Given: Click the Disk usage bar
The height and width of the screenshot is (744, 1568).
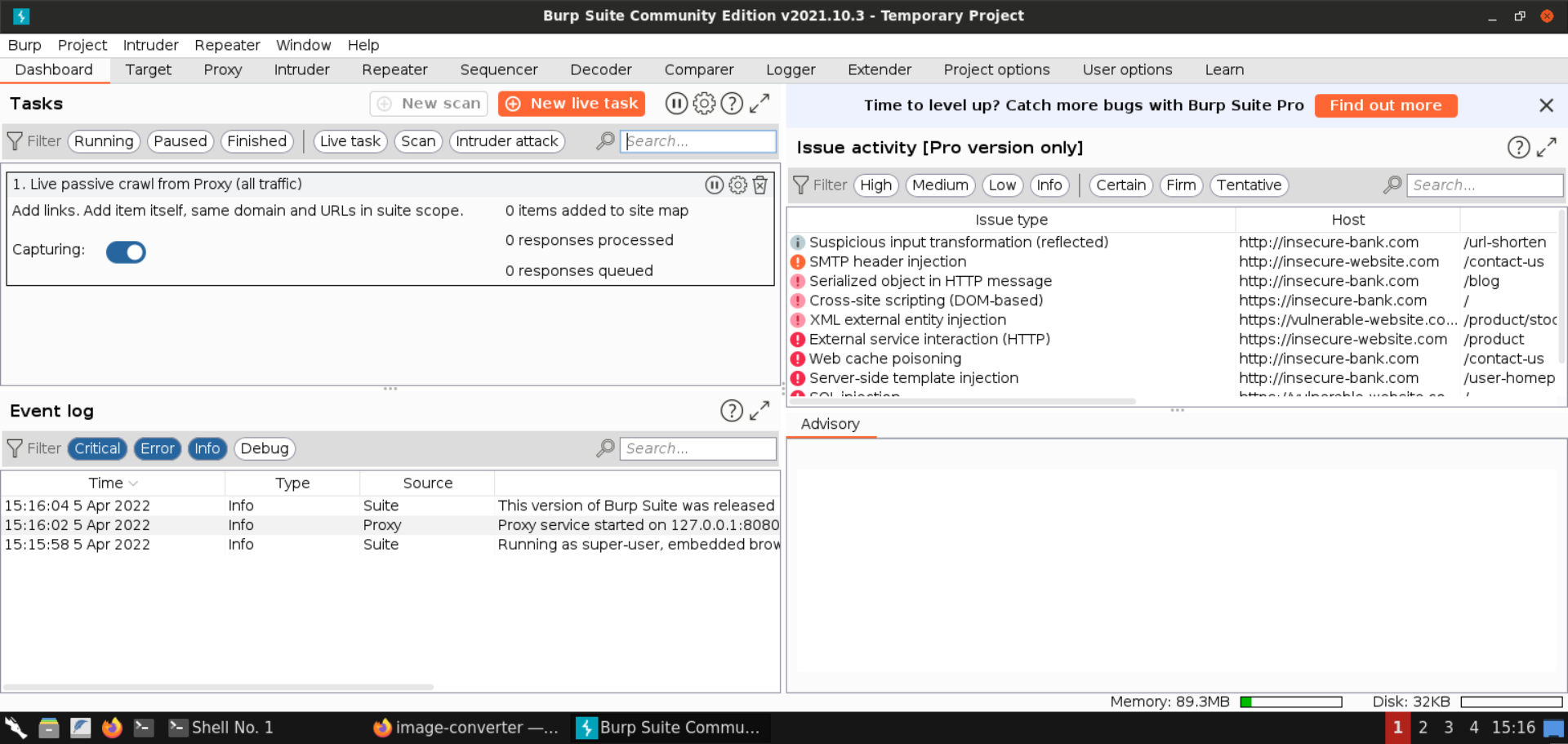Looking at the screenshot, I should 1512,702.
